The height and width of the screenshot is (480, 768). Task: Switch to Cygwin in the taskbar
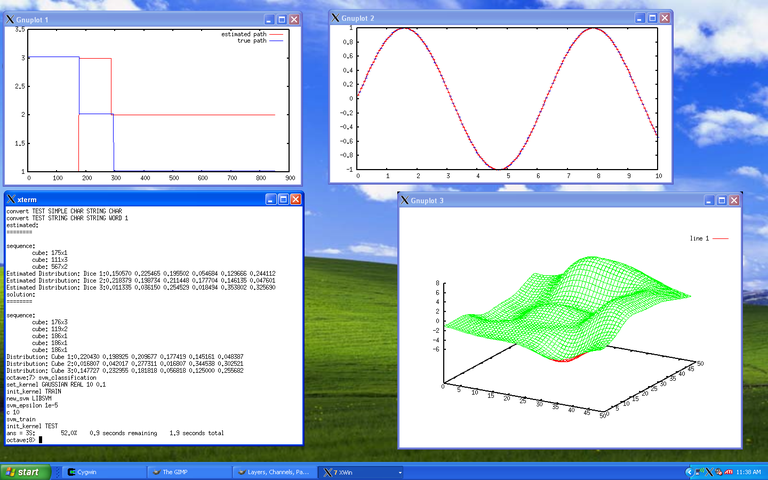point(101,471)
